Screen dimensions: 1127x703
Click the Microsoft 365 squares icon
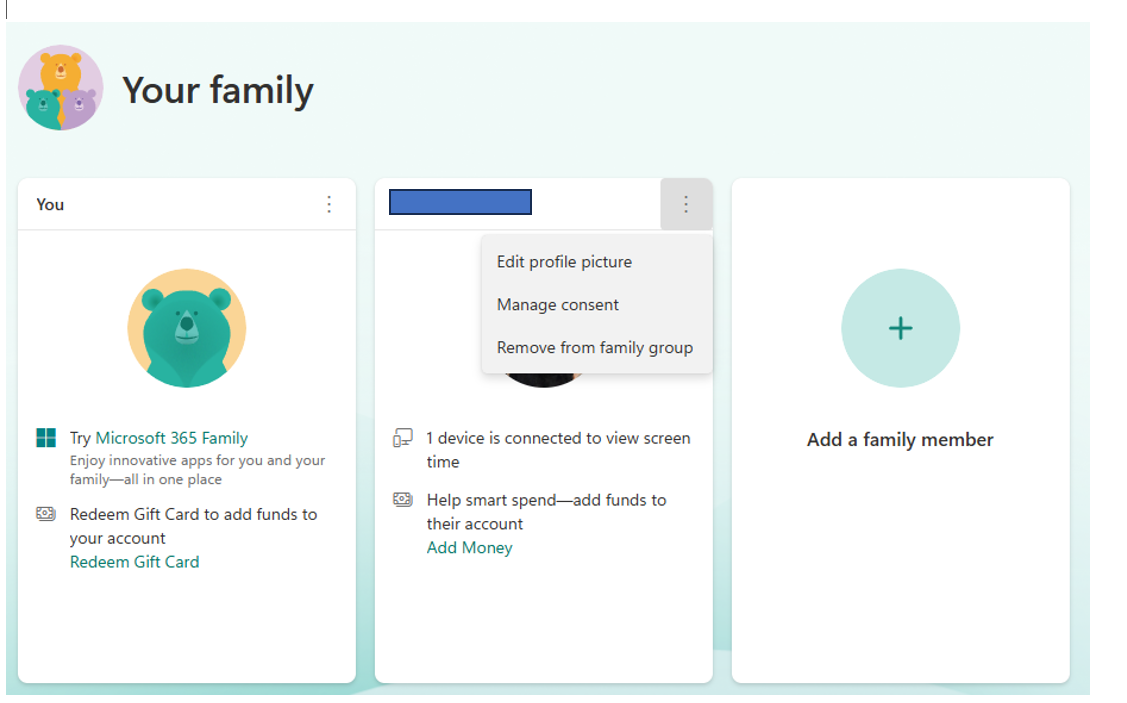coord(46,438)
